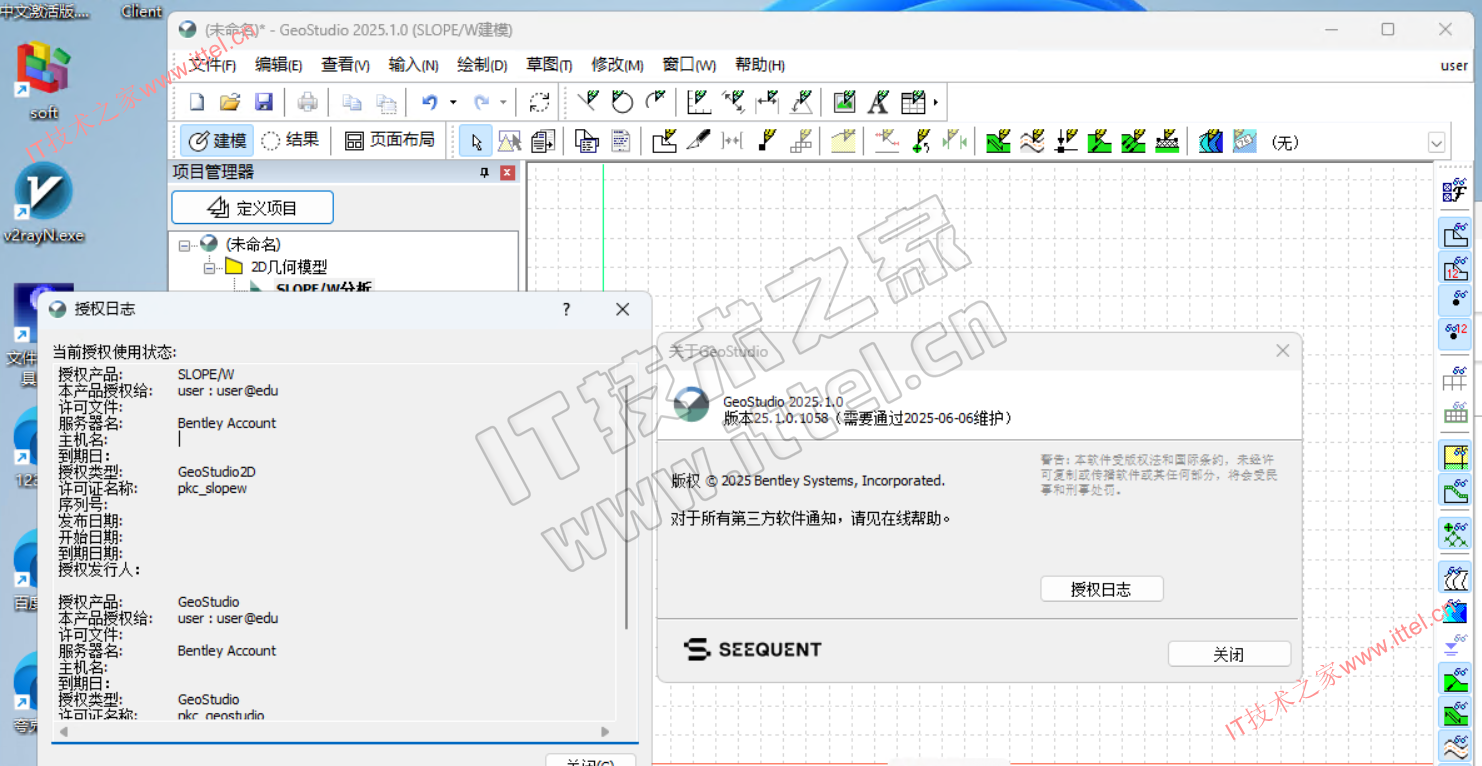This screenshot has width=1482, height=766.
Task: Click the text 'A' sketch tool icon
Action: tap(878, 102)
